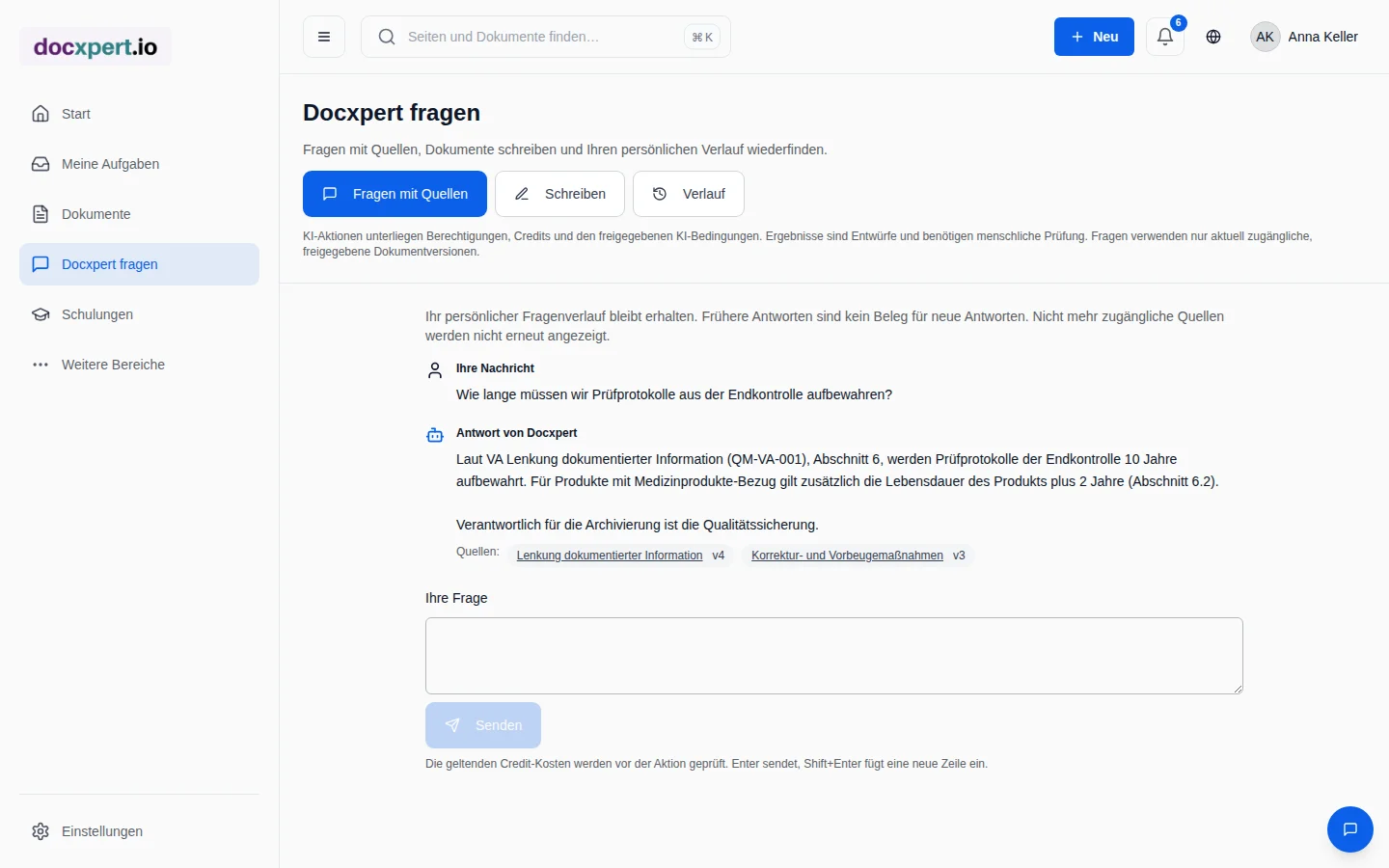The width and height of the screenshot is (1389, 868).
Task: Open notifications bell
Action: 1165,37
